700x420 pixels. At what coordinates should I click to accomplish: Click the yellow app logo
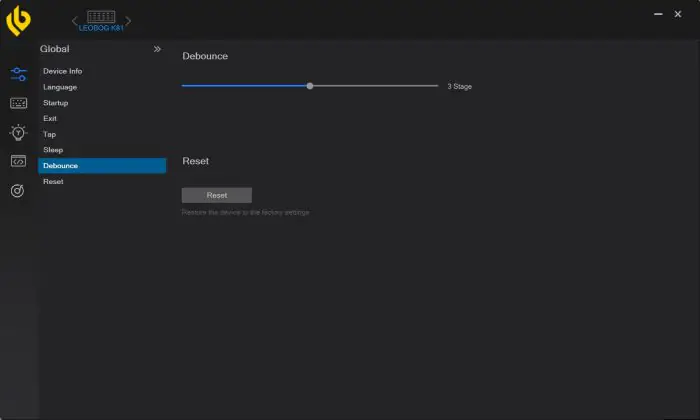click(18, 21)
